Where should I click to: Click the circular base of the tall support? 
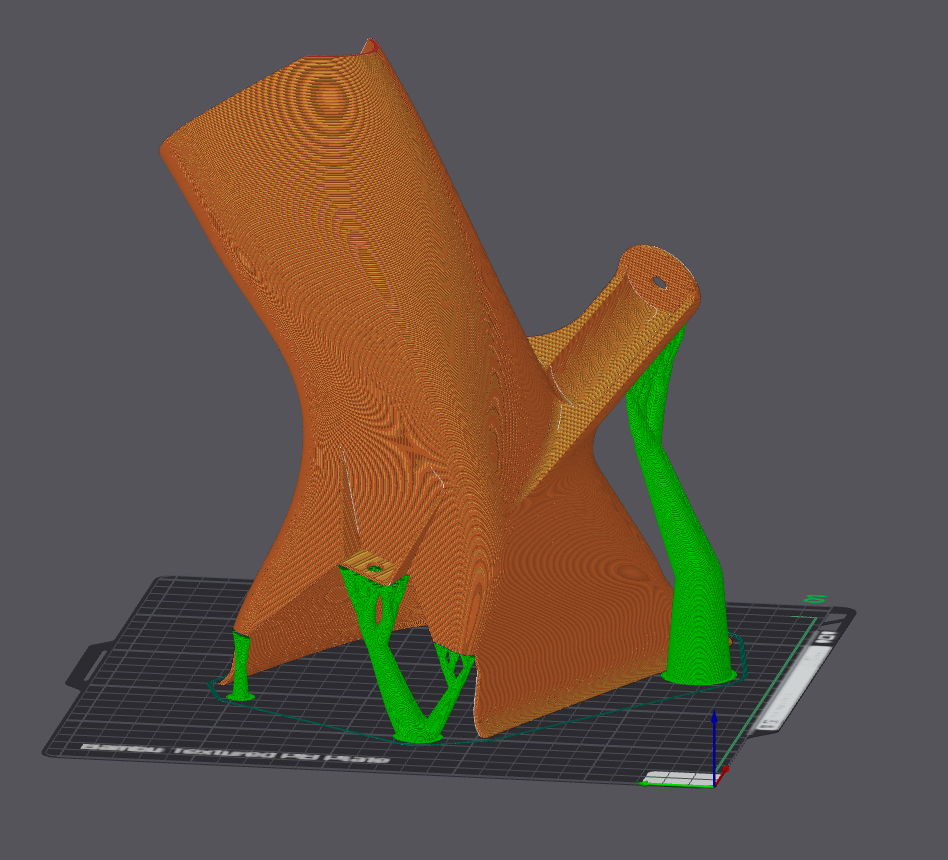(x=700, y=676)
